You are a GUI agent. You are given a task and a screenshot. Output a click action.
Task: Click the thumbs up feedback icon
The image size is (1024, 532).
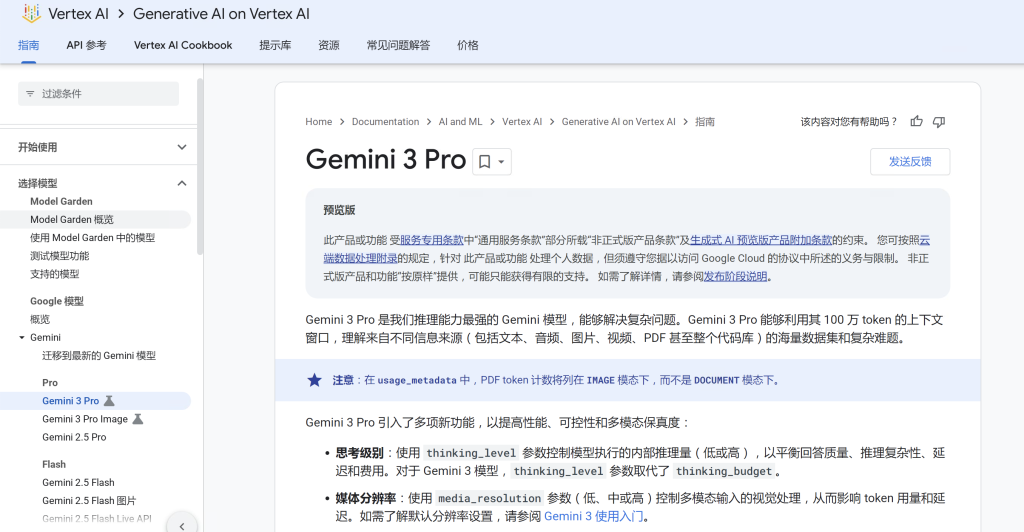[917, 121]
